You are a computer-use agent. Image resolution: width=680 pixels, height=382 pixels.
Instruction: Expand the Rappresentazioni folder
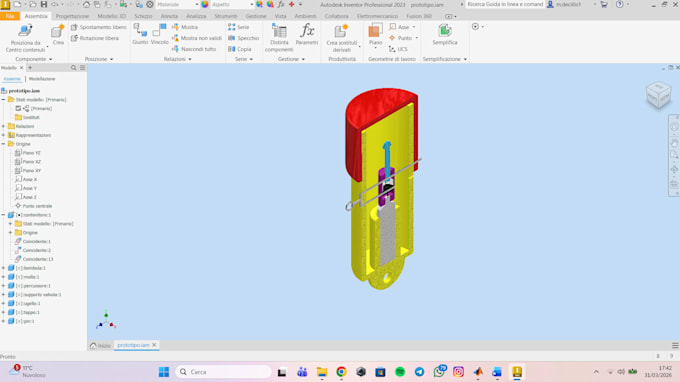pyautogui.click(x=3, y=135)
